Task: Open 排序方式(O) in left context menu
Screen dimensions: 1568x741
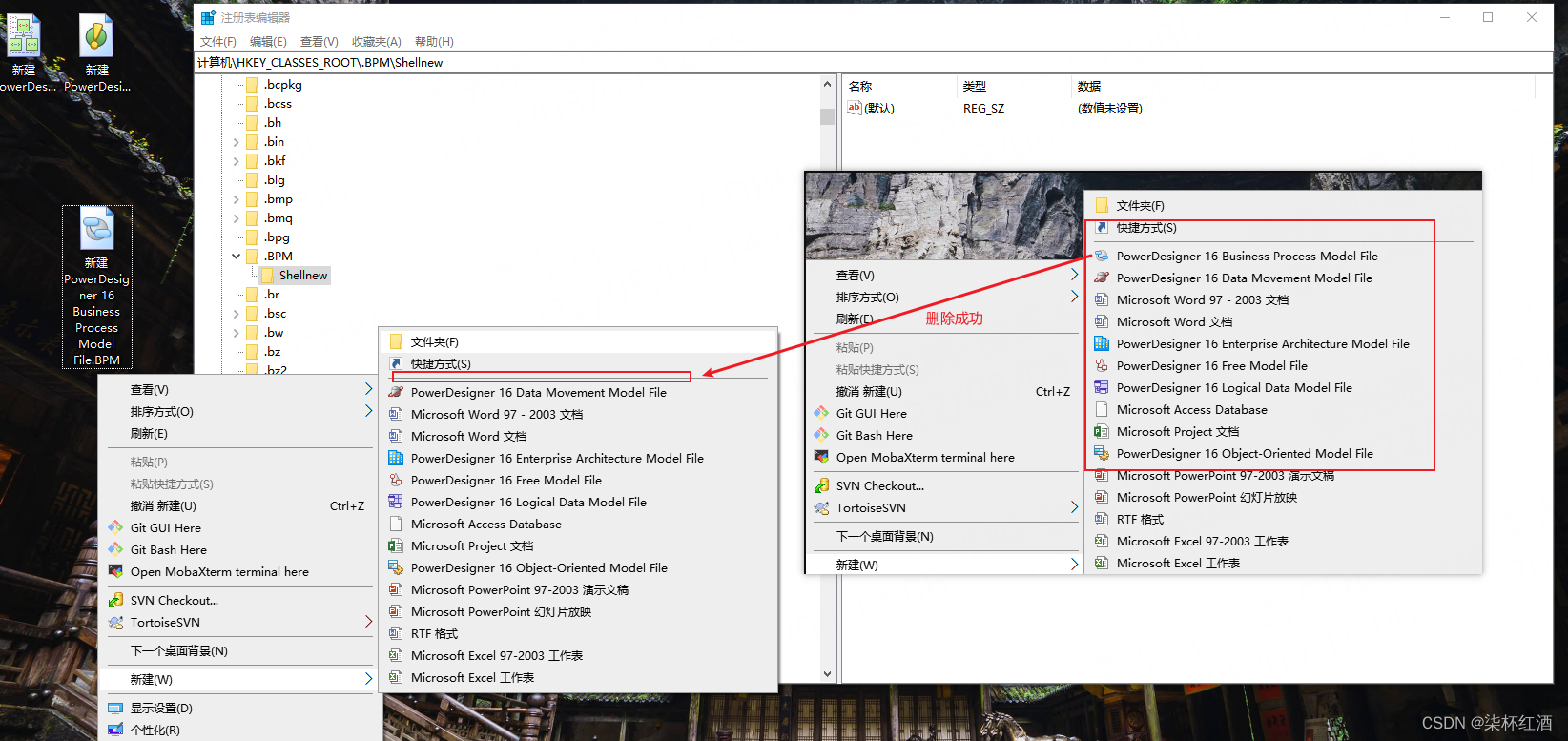Action: point(238,412)
